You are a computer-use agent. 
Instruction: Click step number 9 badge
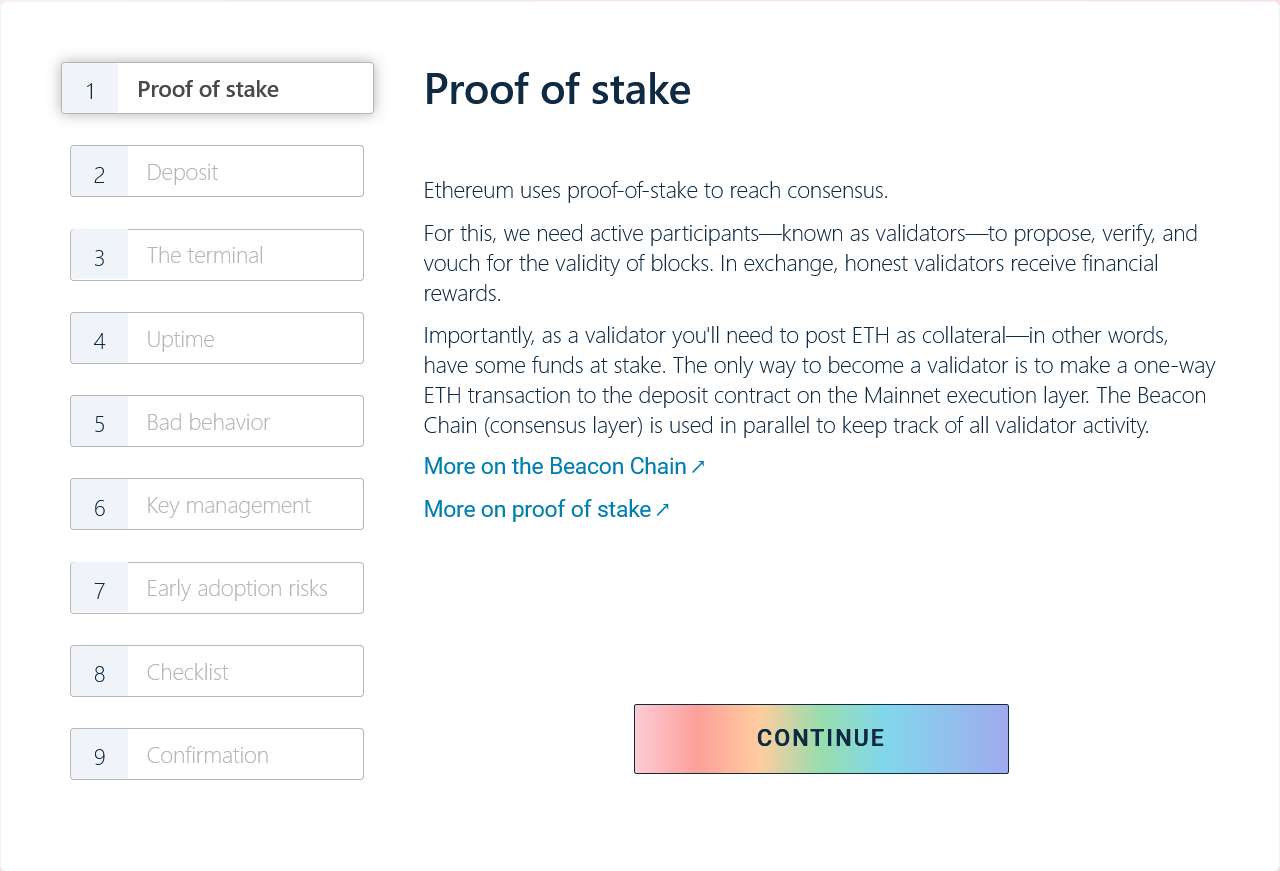99,756
